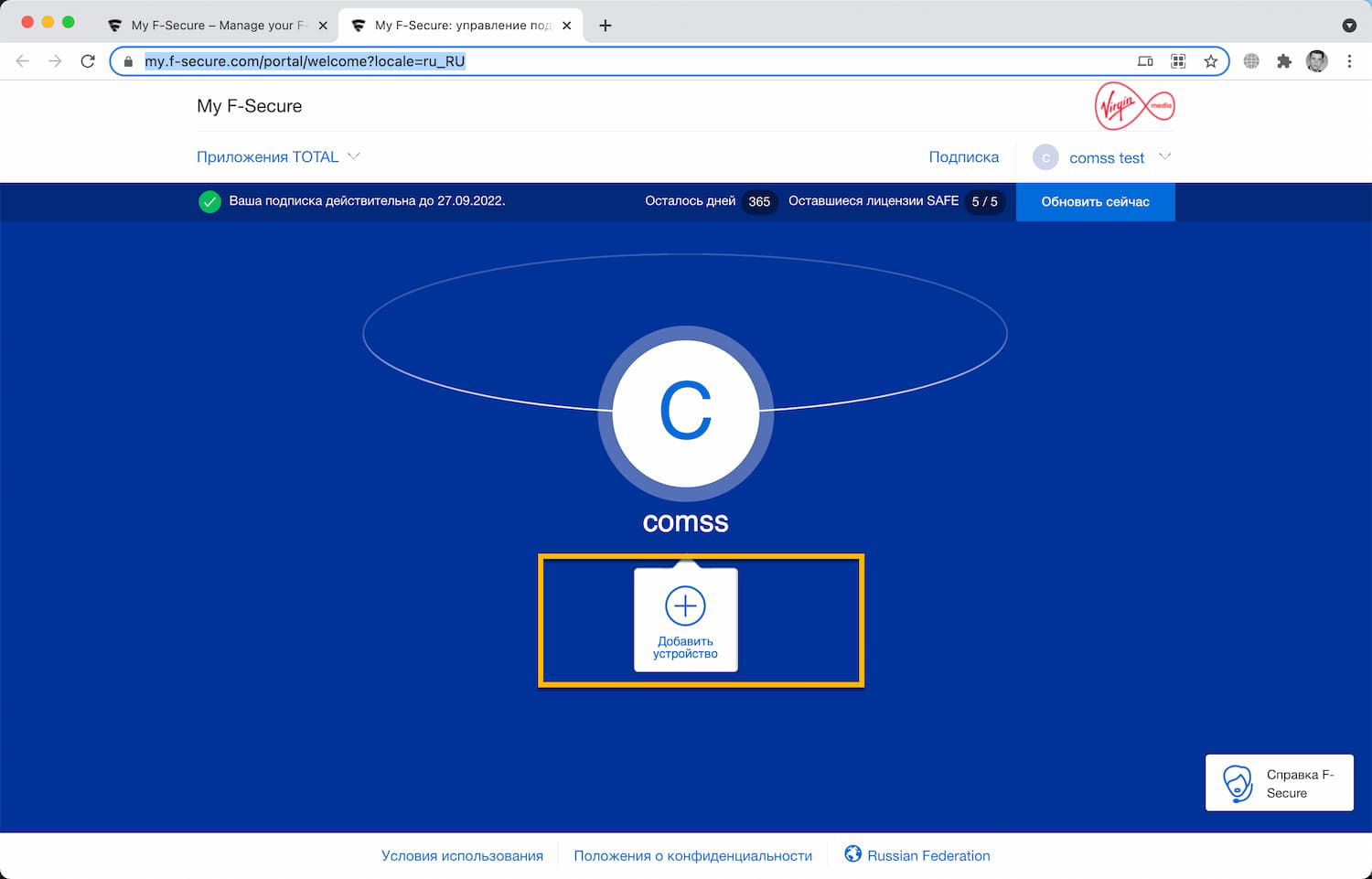
Task: Click the green subscription status checkmark
Action: click(209, 201)
